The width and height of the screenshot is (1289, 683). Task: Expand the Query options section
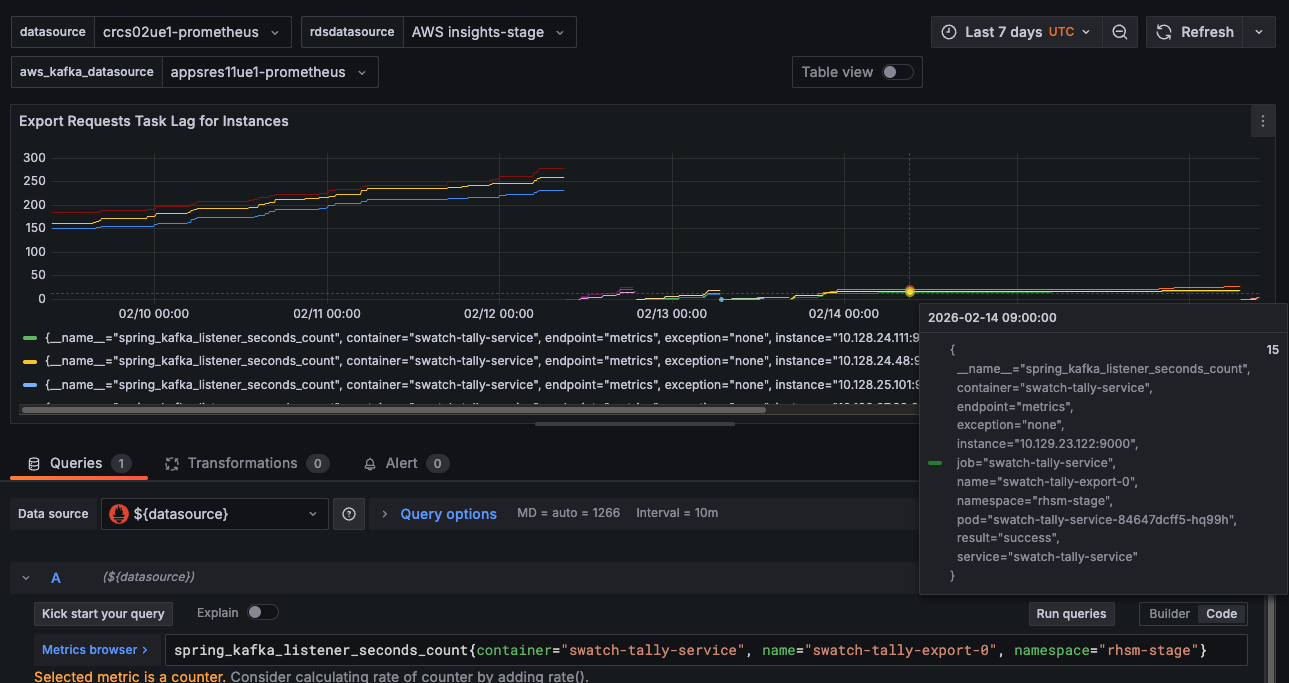coord(448,514)
